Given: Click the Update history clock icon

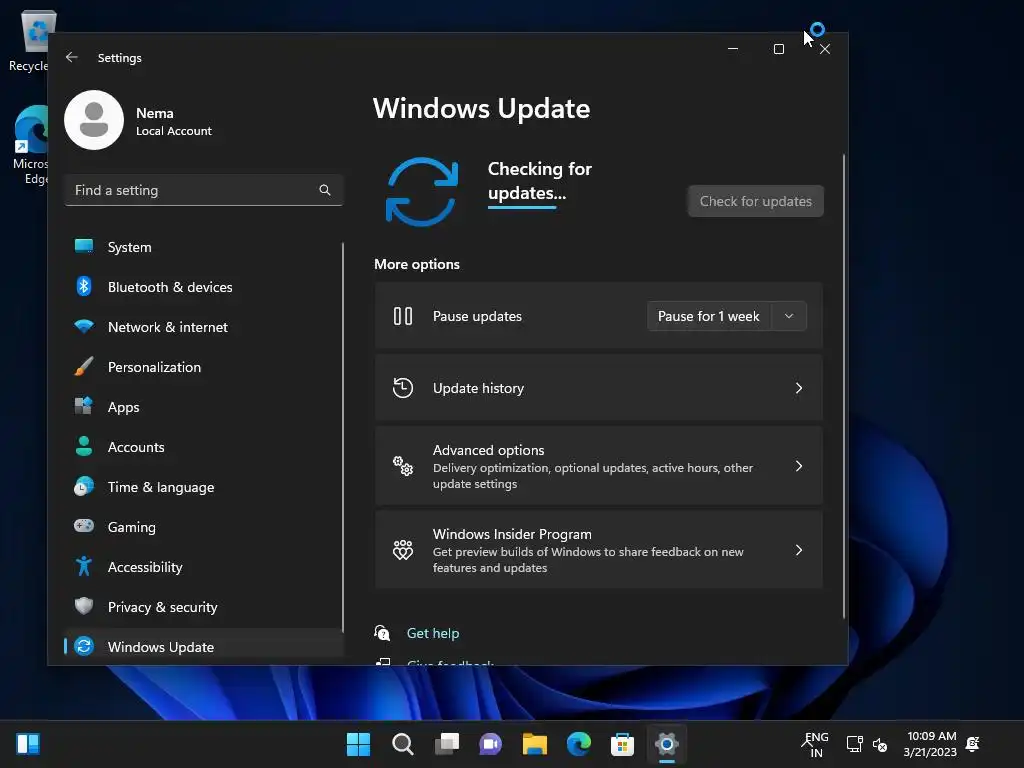Looking at the screenshot, I should pos(403,388).
